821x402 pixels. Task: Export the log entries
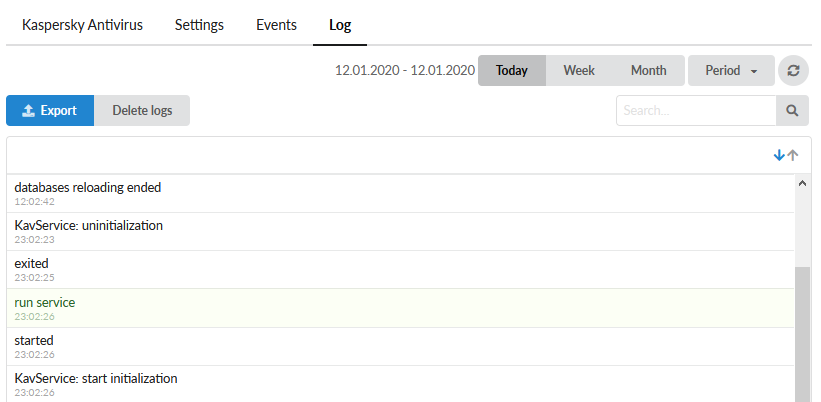click(x=50, y=111)
